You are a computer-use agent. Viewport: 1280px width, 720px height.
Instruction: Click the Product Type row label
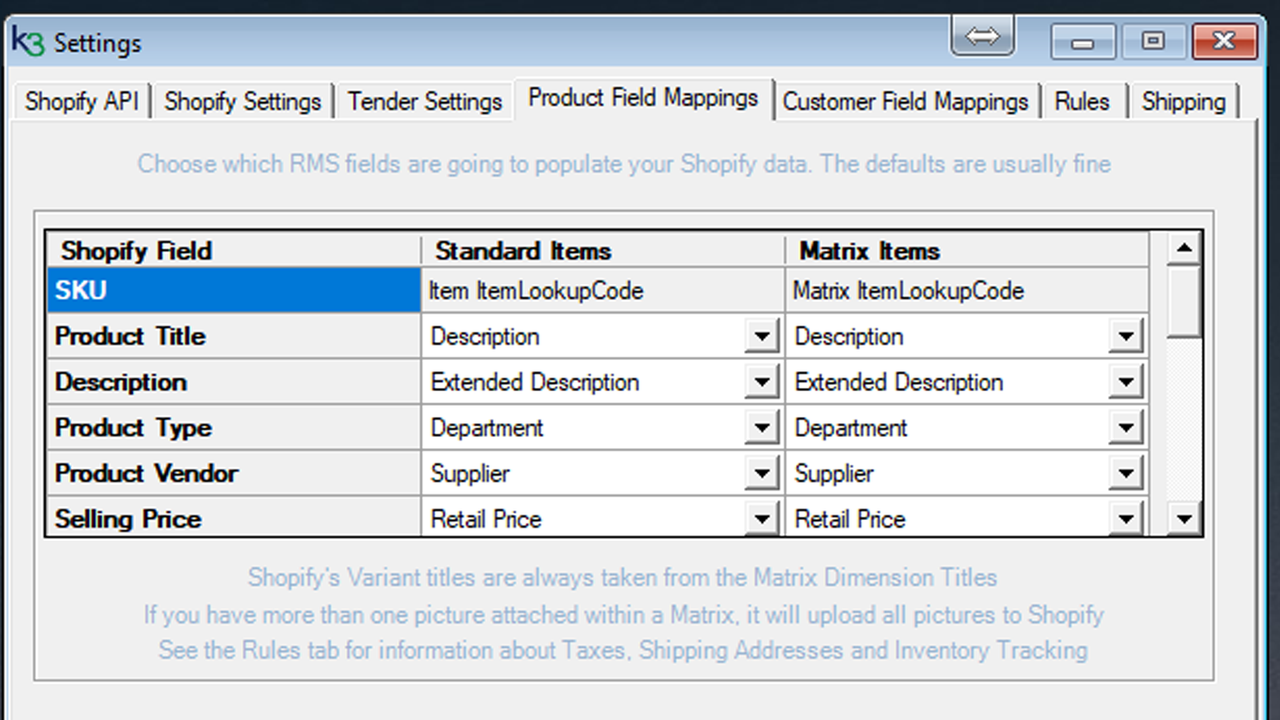point(234,428)
